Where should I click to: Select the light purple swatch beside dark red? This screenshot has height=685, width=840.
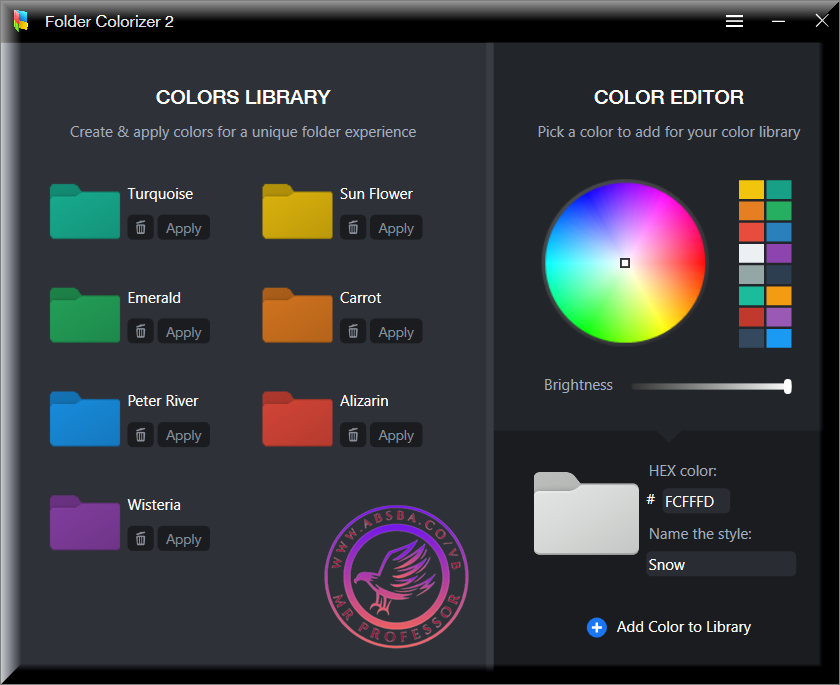[x=778, y=317]
